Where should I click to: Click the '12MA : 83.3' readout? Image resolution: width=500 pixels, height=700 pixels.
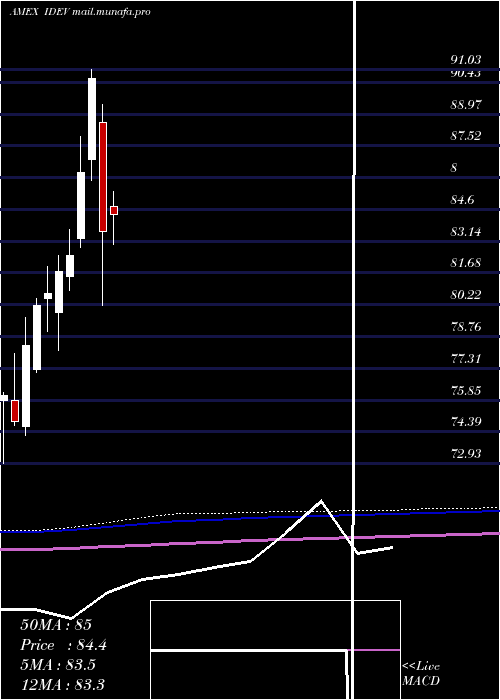coord(62,685)
